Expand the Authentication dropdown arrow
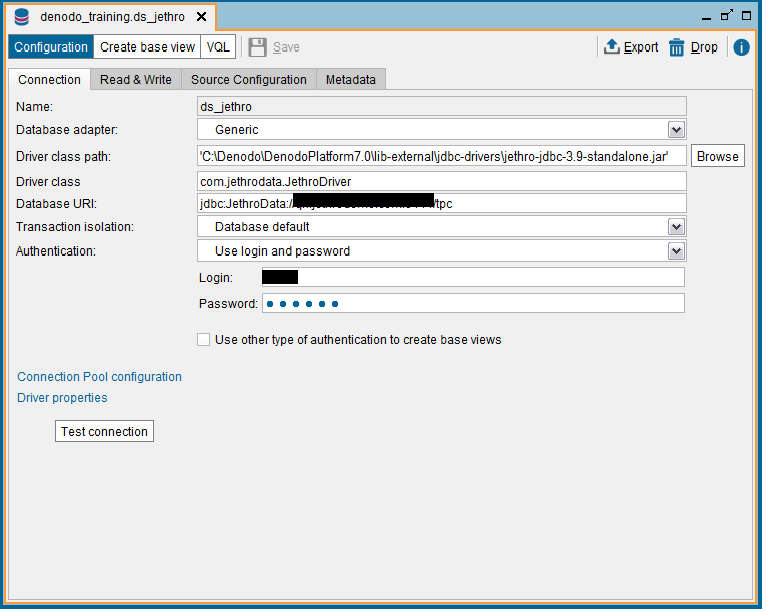Screen dimensions: 766x612 (676, 251)
